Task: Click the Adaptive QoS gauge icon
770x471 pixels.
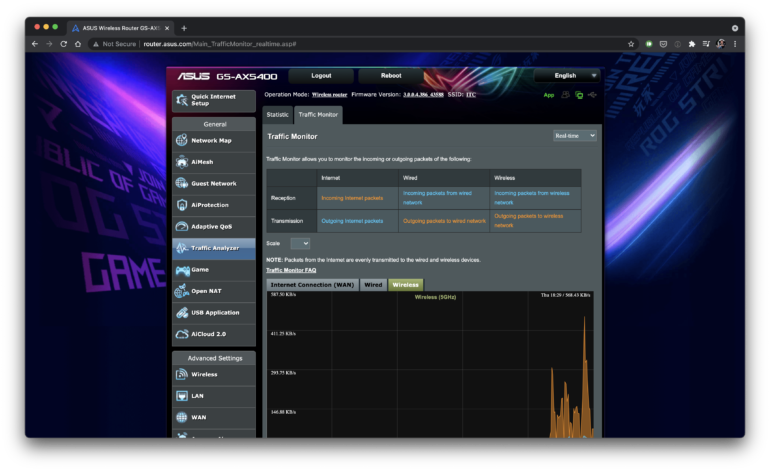Action: tap(182, 226)
